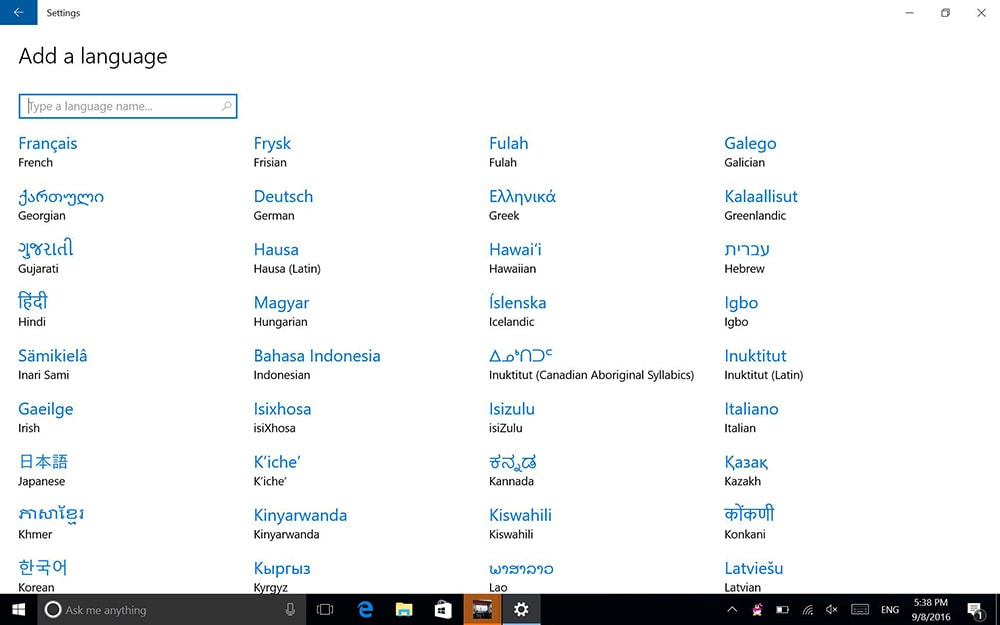Open the clock showing 5:38 PM
This screenshot has height=625, width=1000.
[931, 609]
